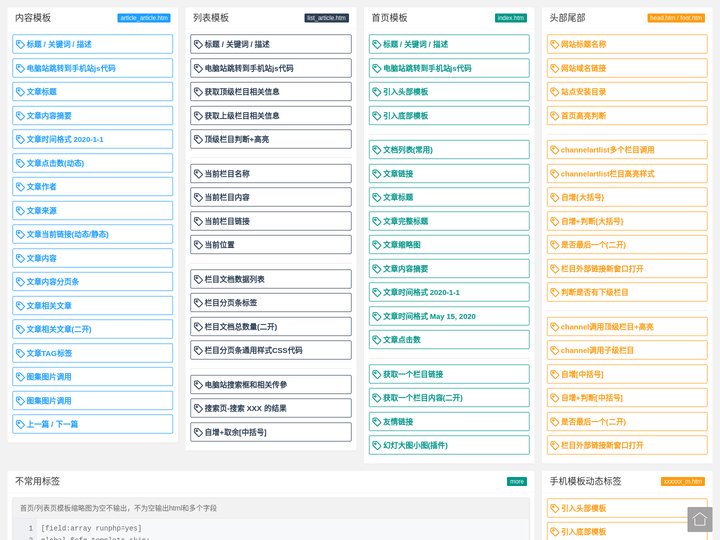Select 引入头部模板 in 手机模板动态标签
720x540 pixels.
[x=627, y=508]
